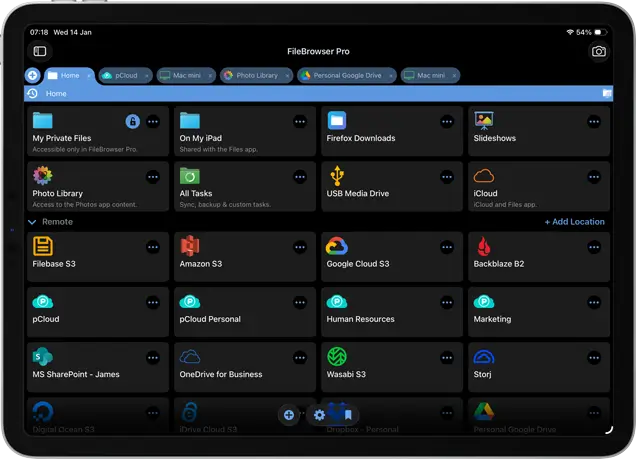Viewport: 636px width, 459px height.
Task: Switch to Personal Google Drive tab
Action: click(x=347, y=75)
